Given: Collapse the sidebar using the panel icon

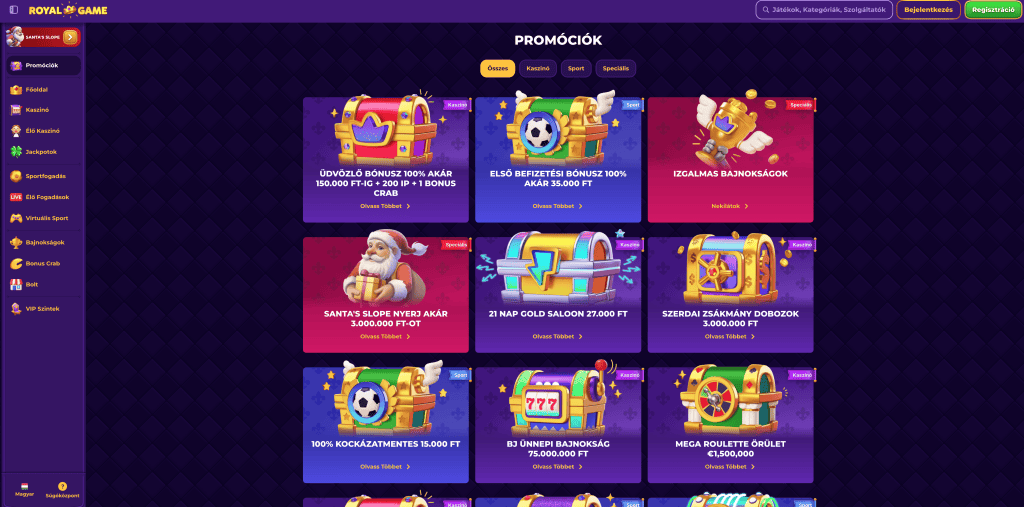Looking at the screenshot, I should point(14,10).
